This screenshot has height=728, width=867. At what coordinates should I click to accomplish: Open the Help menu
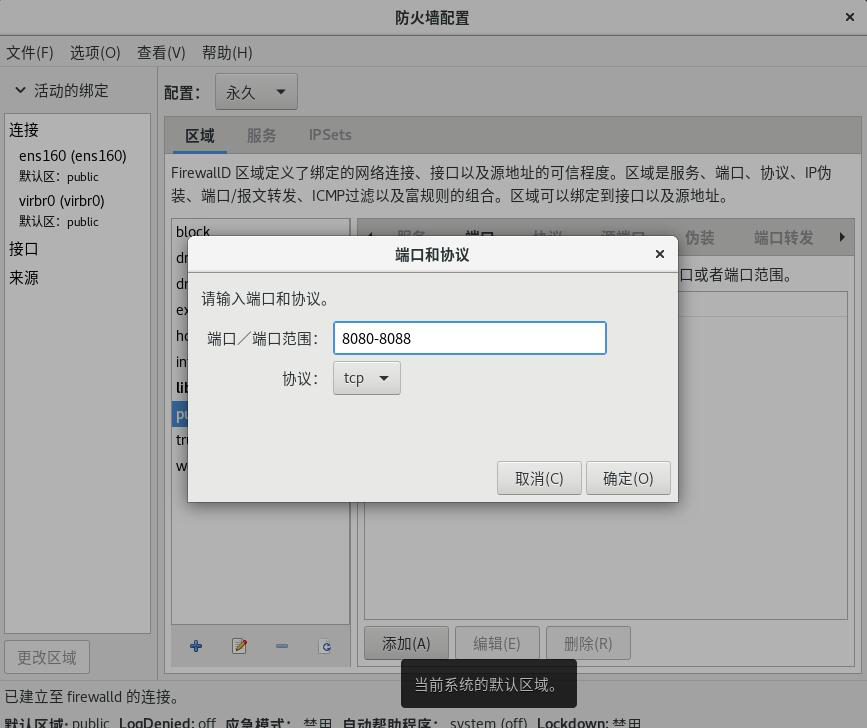point(227,53)
